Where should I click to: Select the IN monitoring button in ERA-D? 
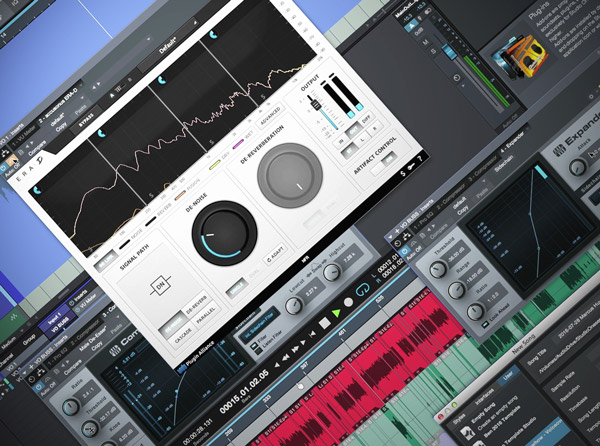[x=341, y=141]
